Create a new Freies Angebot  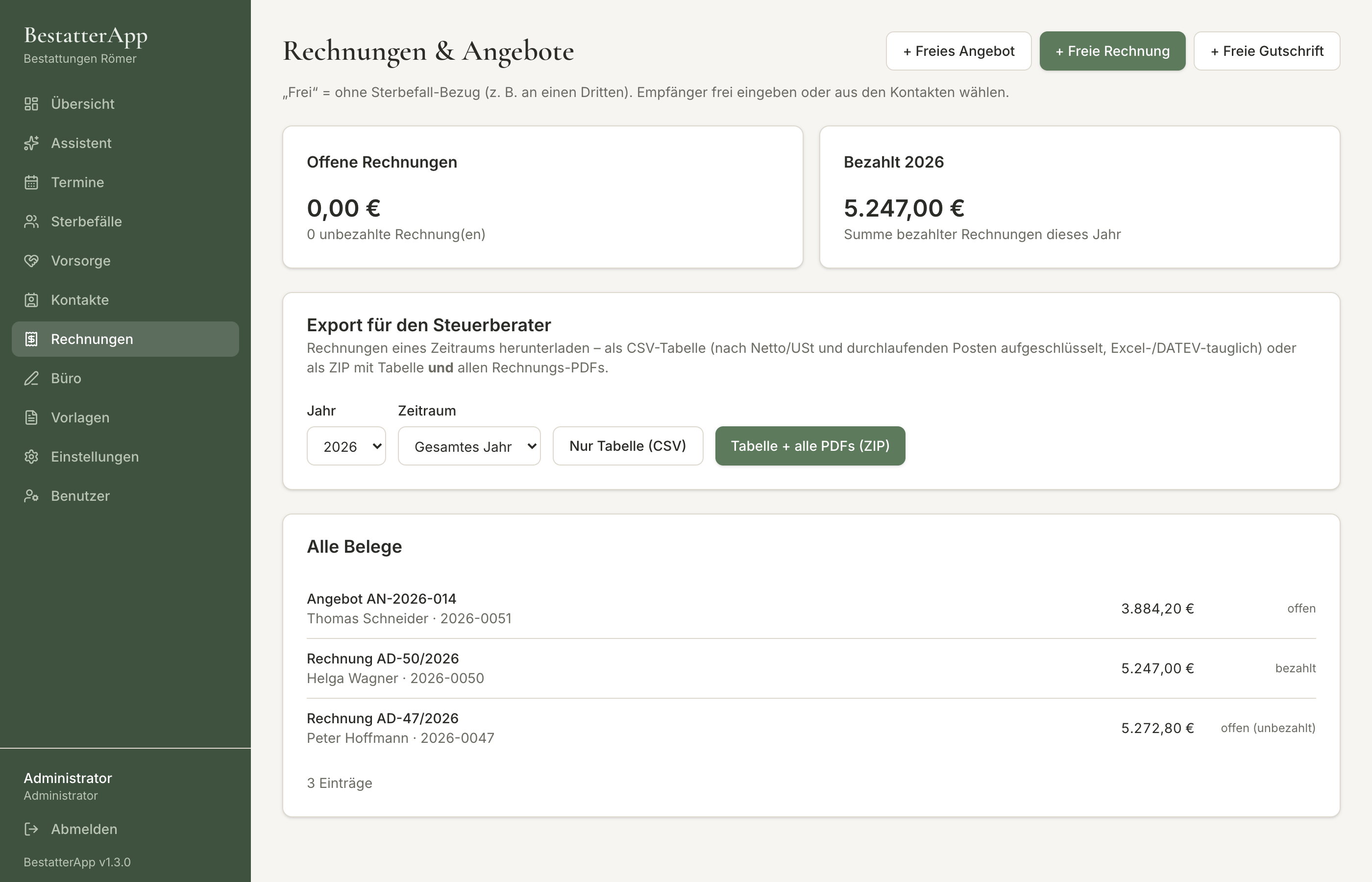[958, 51]
